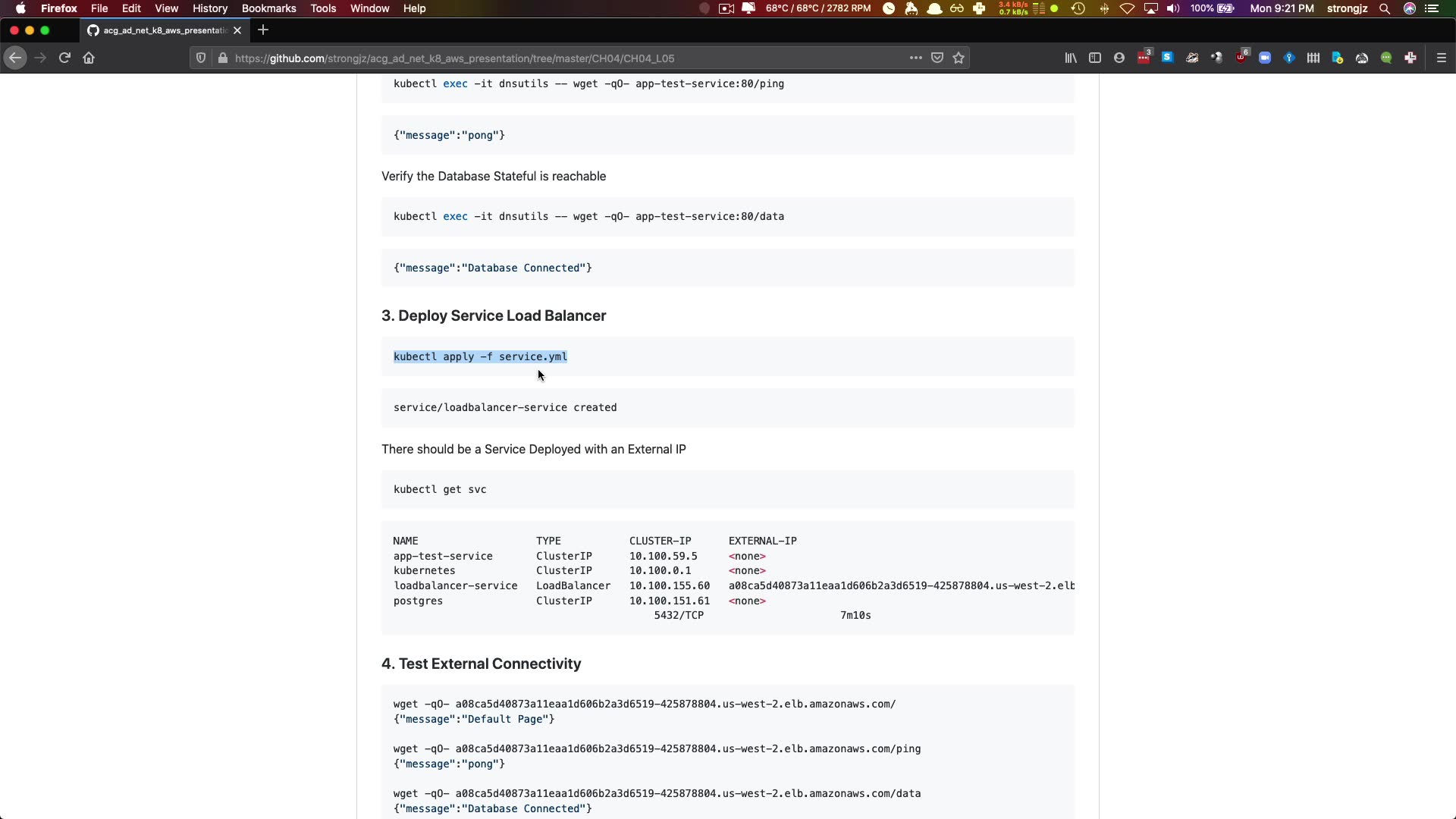
Task: Open the tracking protection shield panel
Action: point(201,58)
